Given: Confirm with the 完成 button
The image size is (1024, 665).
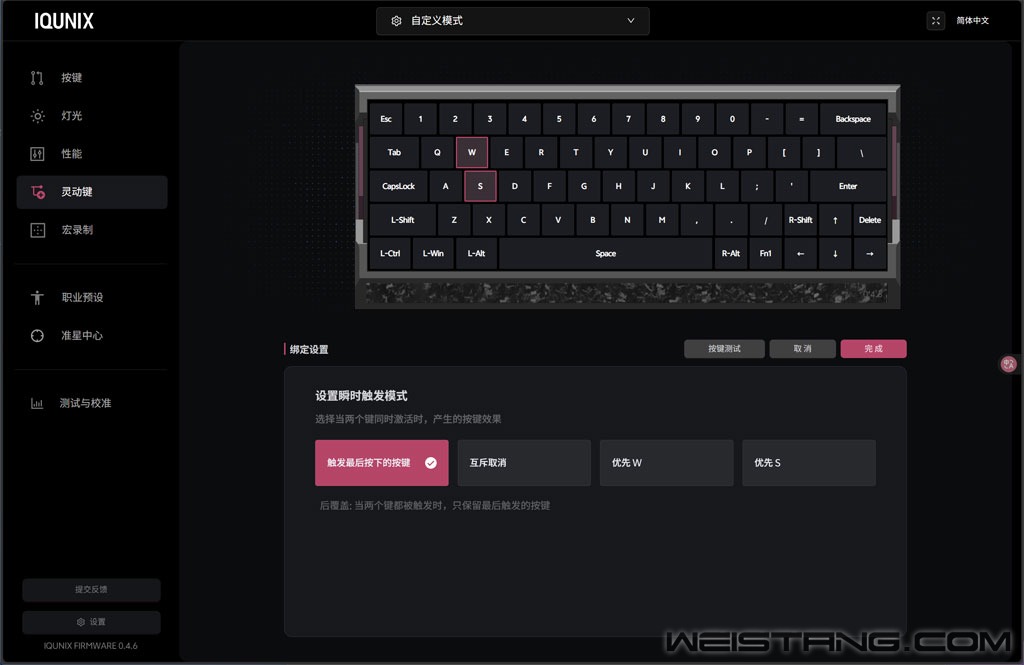Looking at the screenshot, I should tap(873, 349).
